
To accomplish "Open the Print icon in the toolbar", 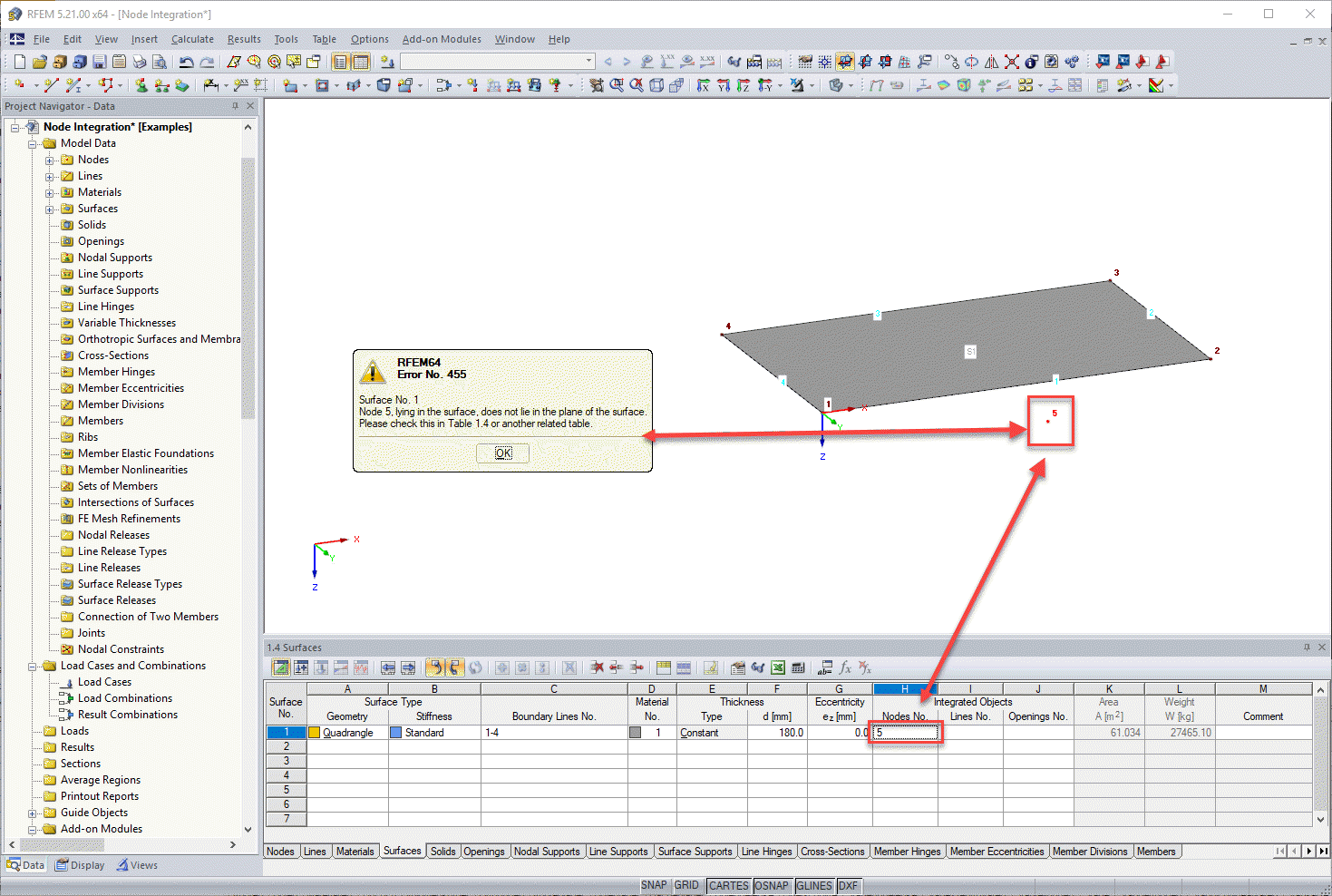I will 139,61.
